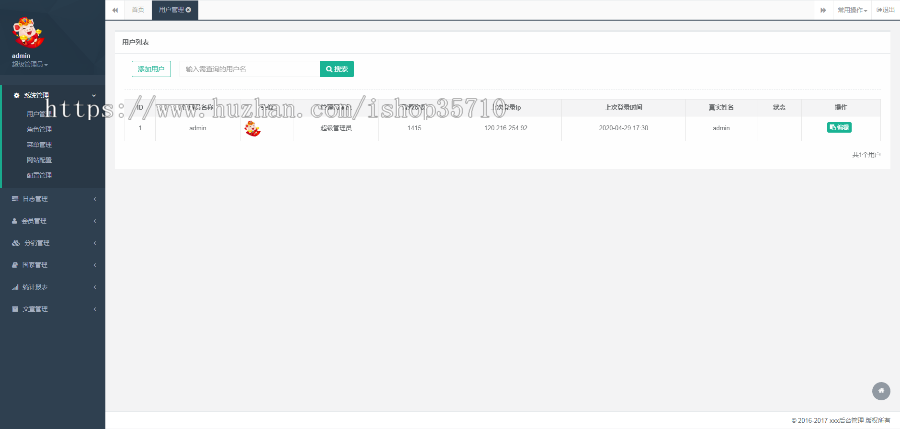Collapse the 系统管理 menu chevron
This screenshot has width=900, height=429.
pos(94,95)
